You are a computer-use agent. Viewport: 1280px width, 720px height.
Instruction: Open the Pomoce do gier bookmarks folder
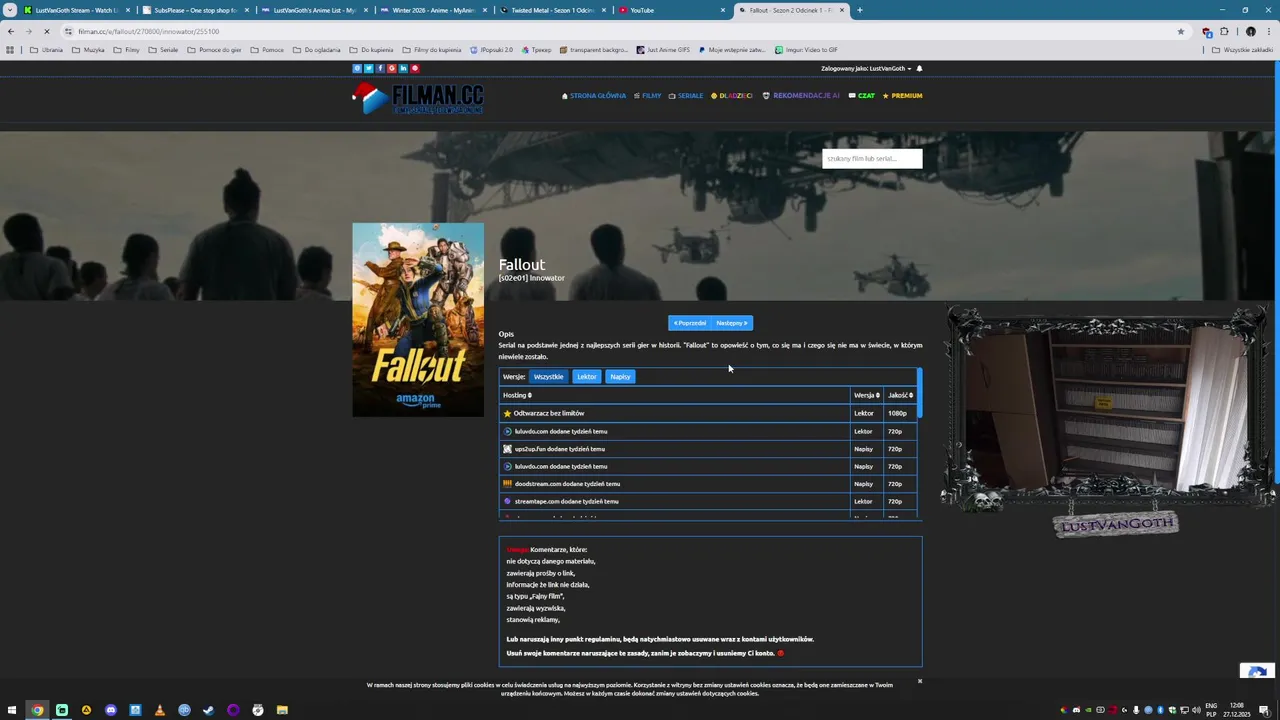click(214, 50)
